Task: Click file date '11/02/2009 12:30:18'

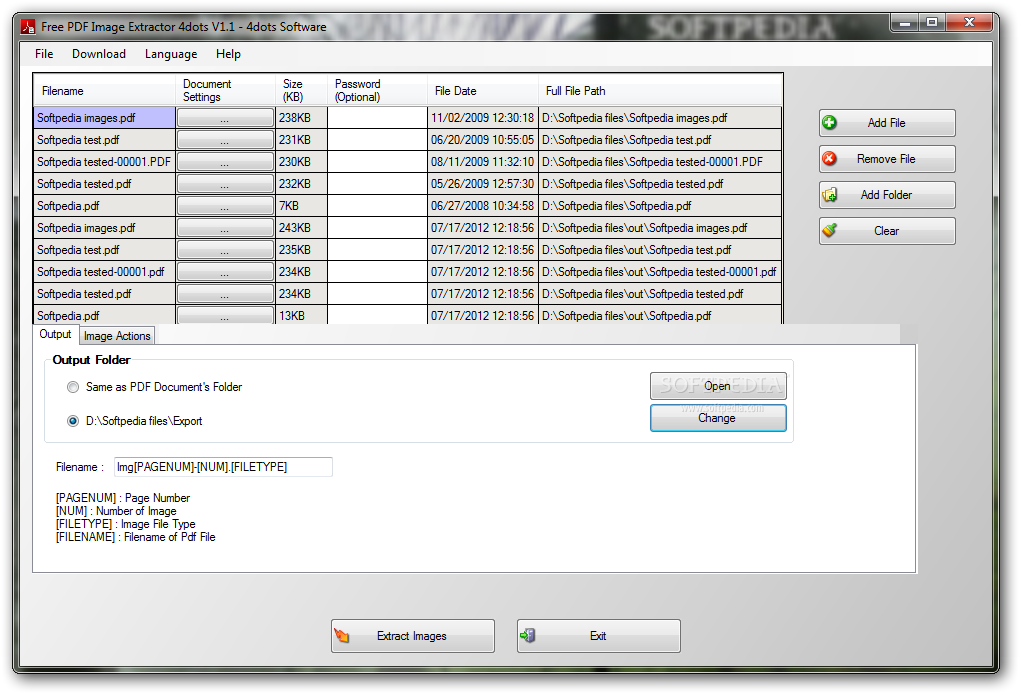Action: 483,118
